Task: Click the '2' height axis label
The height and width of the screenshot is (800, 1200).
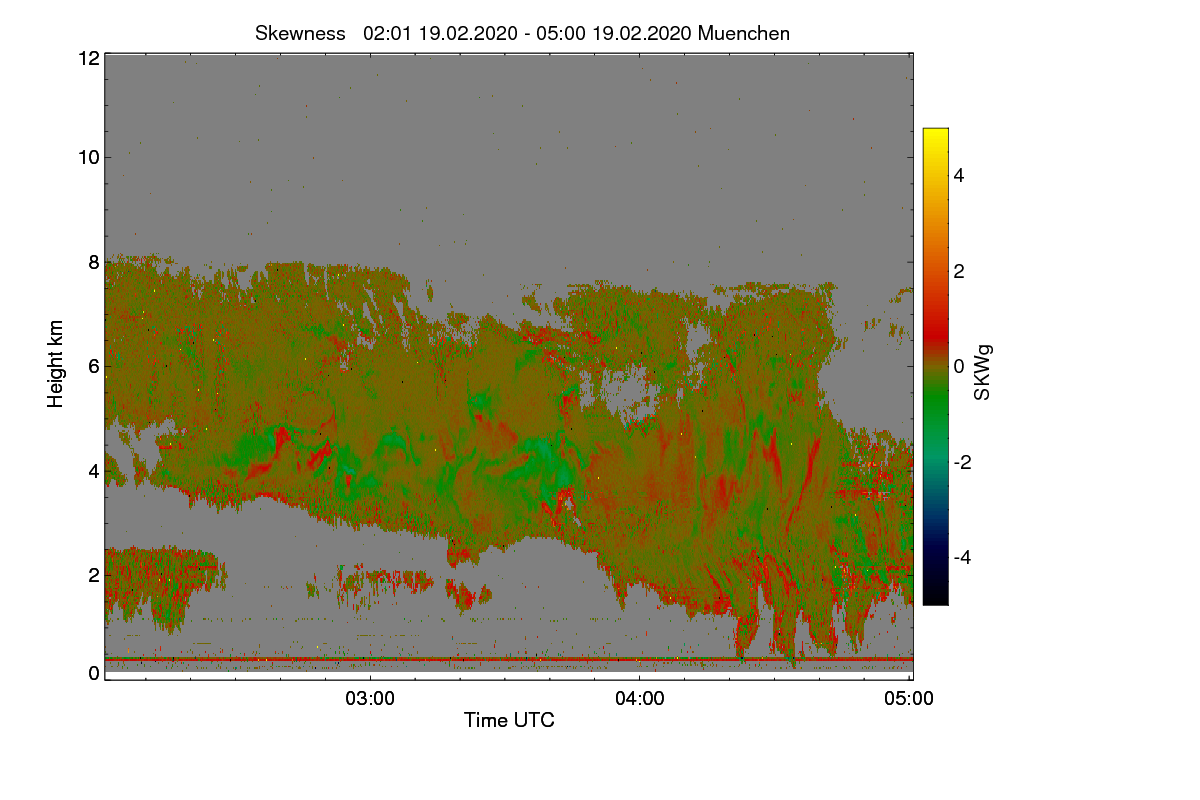Action: 94,574
